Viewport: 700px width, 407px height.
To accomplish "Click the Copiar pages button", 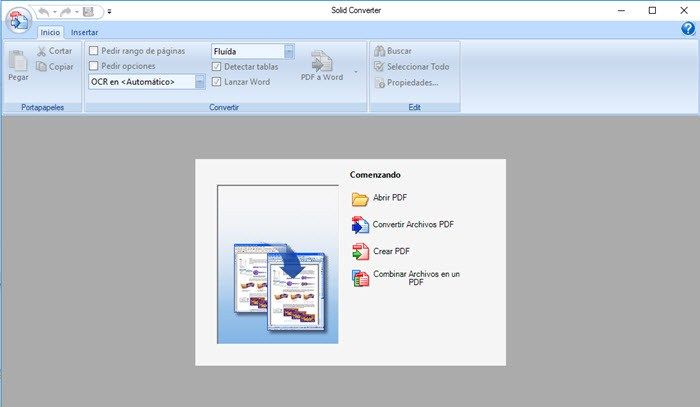I will click(54, 66).
